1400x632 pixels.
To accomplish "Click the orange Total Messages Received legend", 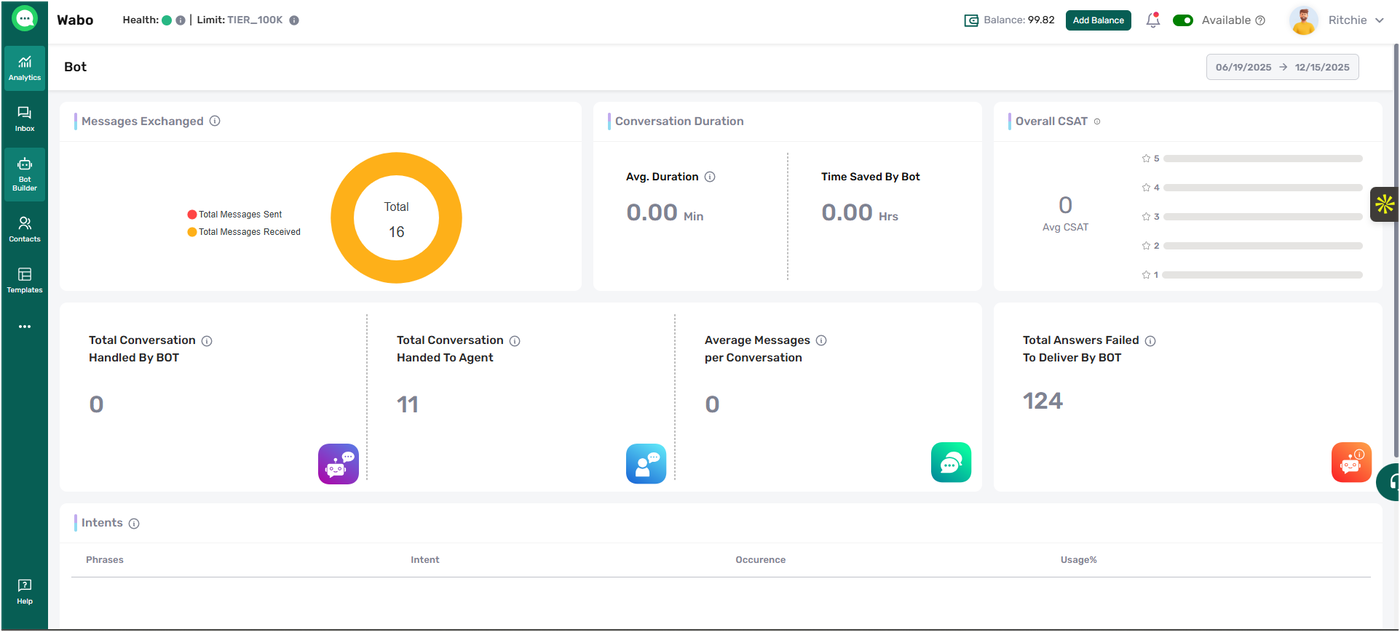I will [244, 231].
